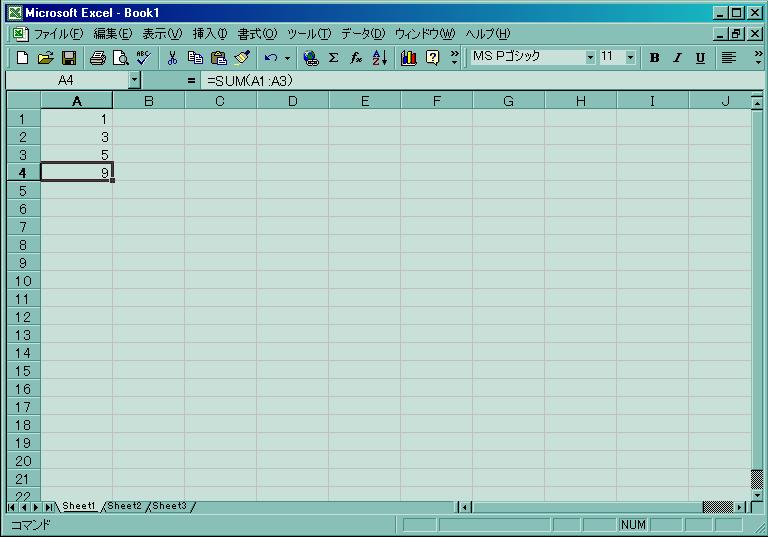This screenshot has width=768, height=537.
Task: Select cell A1 containing 1
Action: coord(77,119)
